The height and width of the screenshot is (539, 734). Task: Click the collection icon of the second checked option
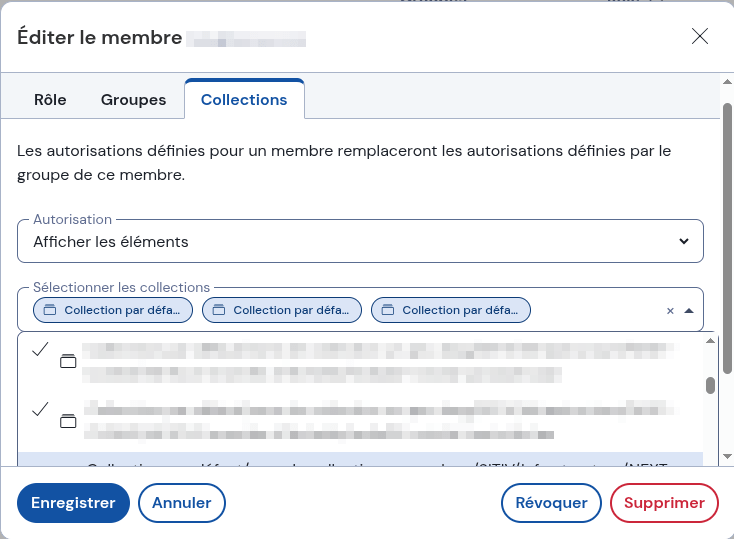coord(68,421)
